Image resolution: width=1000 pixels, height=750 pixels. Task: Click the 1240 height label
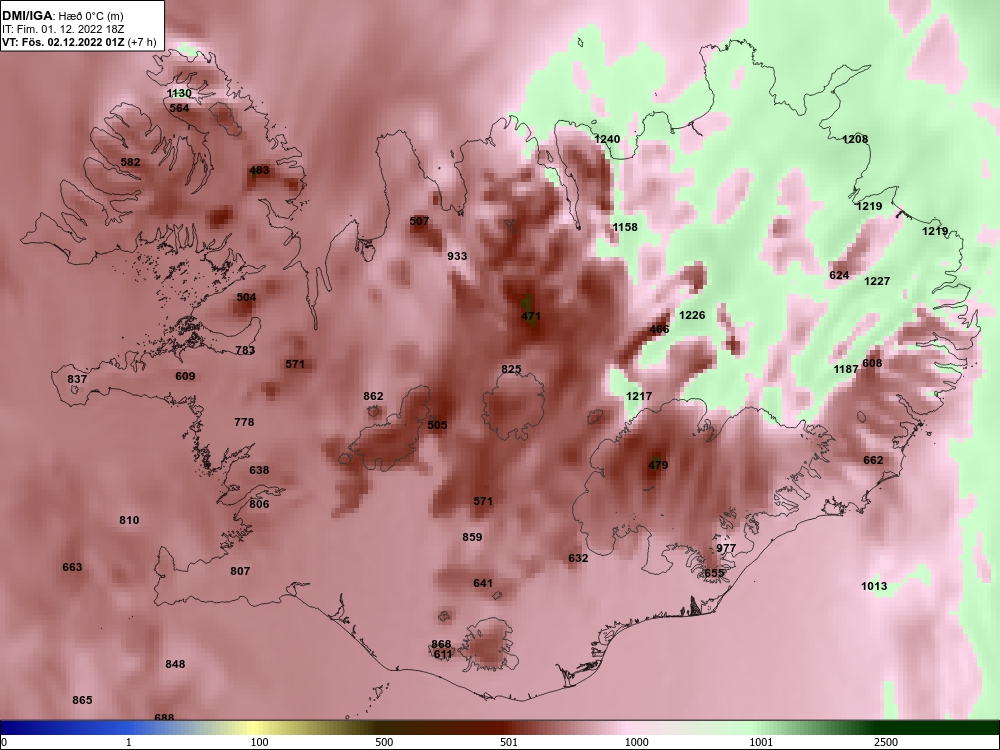coord(607,139)
